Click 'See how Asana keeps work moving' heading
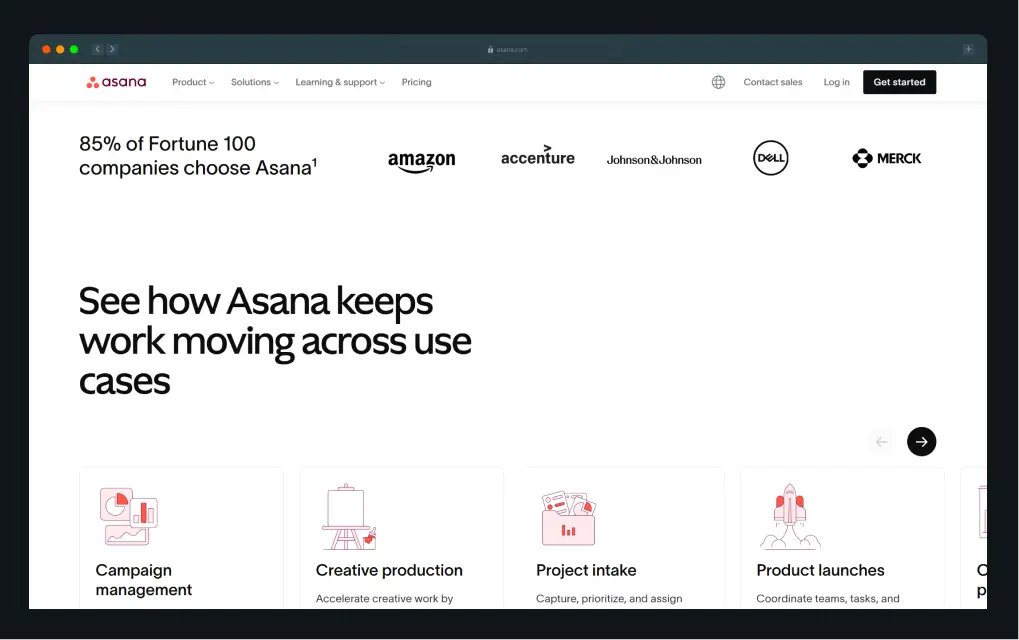This screenshot has width=1019, height=640. pos(275,341)
